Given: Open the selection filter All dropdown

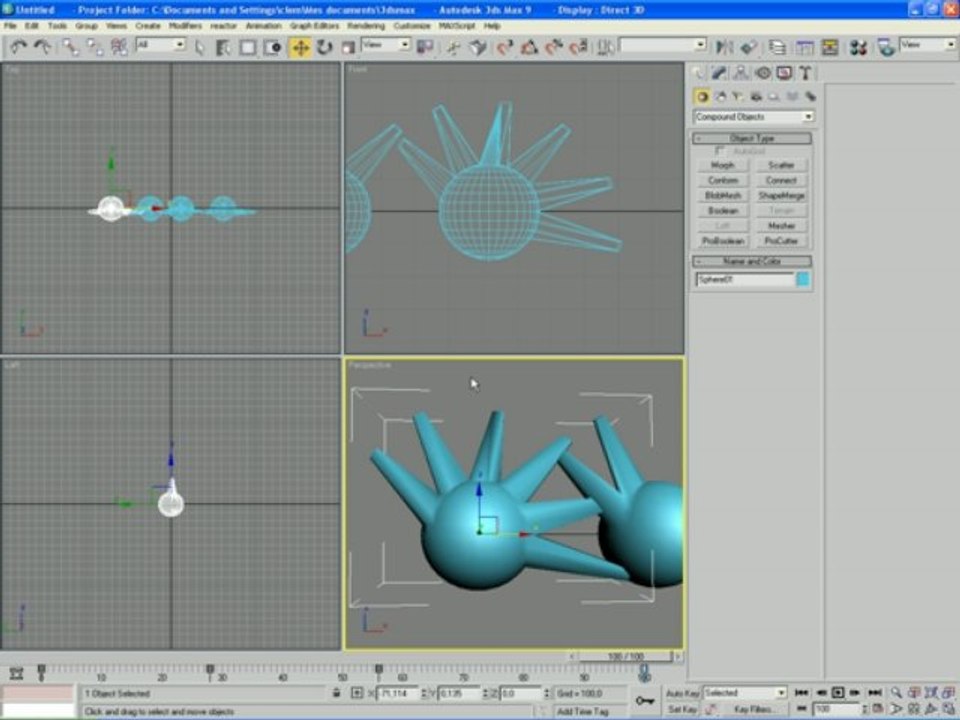Looking at the screenshot, I should coord(160,45).
